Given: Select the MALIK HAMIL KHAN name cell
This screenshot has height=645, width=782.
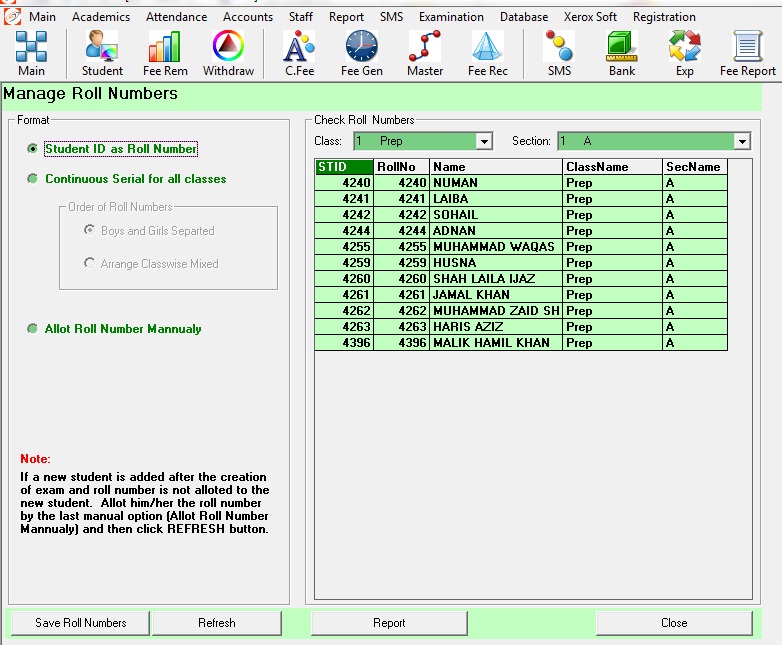Looking at the screenshot, I should 496,342.
